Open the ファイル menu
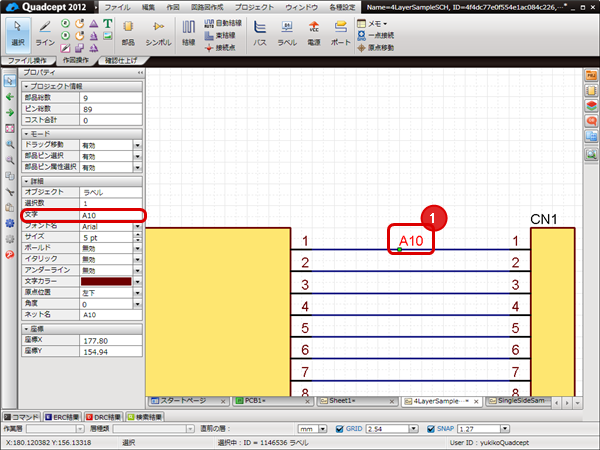This screenshot has height=450, width=600. coord(117,7)
